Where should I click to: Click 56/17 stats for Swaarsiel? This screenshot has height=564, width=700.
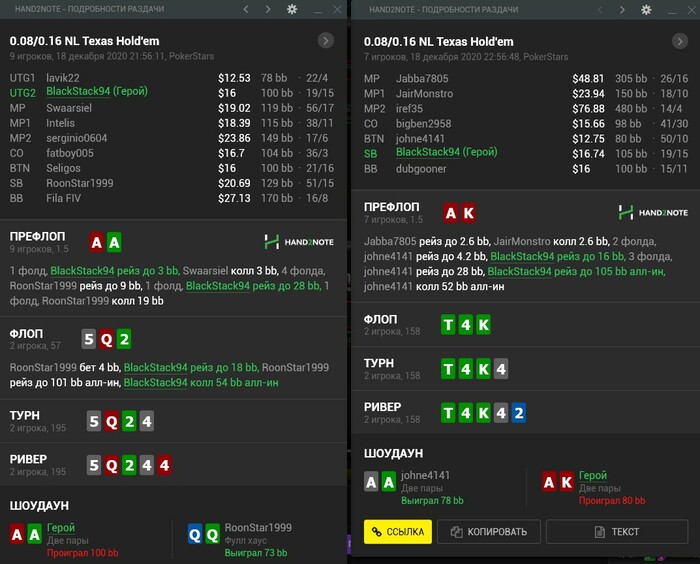coord(320,108)
